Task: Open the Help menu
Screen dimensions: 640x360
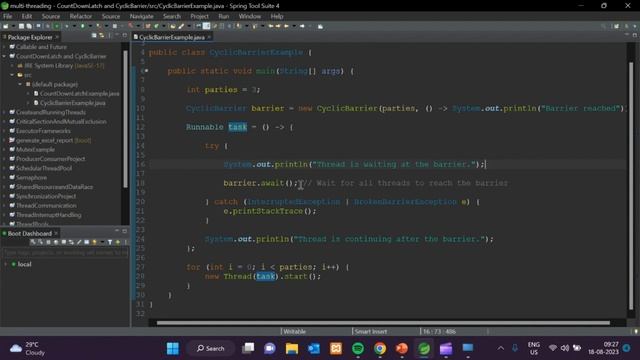Action: tap(277, 16)
